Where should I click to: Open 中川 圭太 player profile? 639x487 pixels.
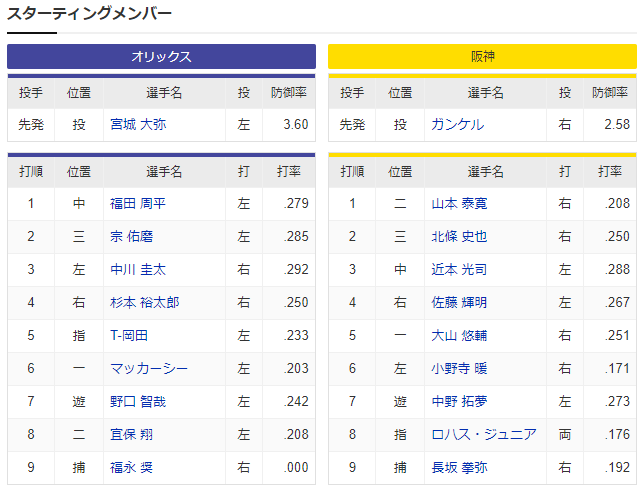pyautogui.click(x=138, y=269)
